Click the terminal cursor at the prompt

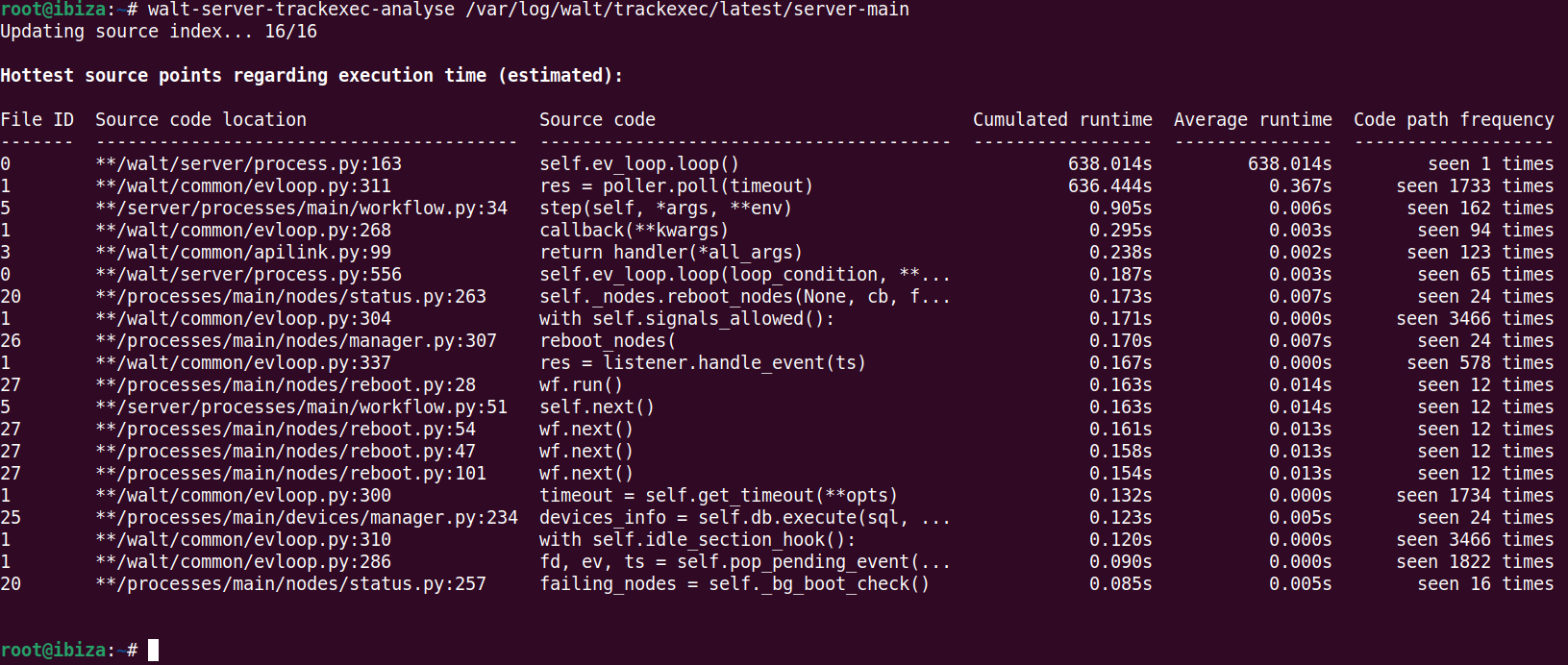coord(153,651)
